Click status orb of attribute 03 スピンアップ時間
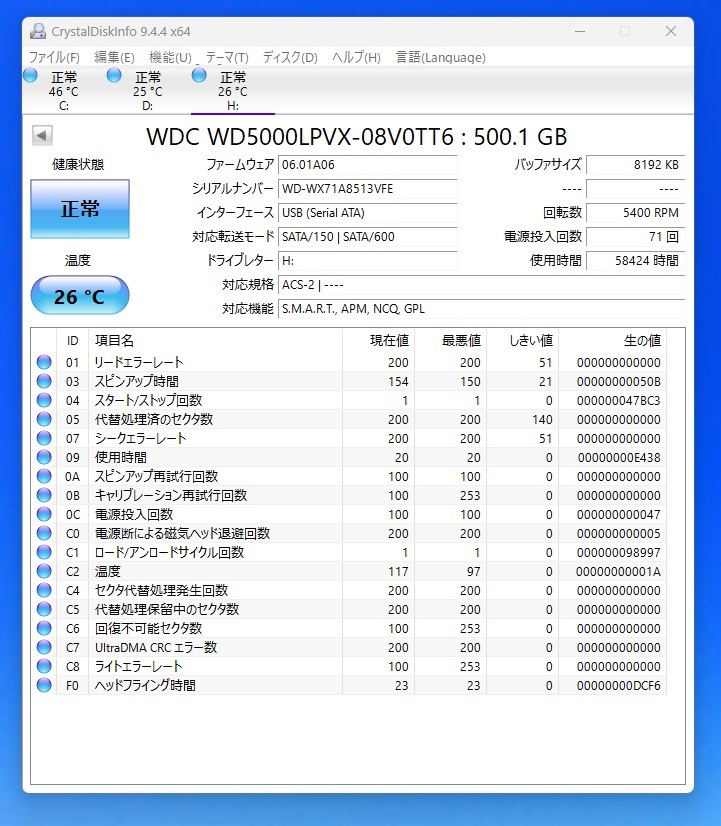Image resolution: width=721 pixels, height=826 pixels. (44, 381)
